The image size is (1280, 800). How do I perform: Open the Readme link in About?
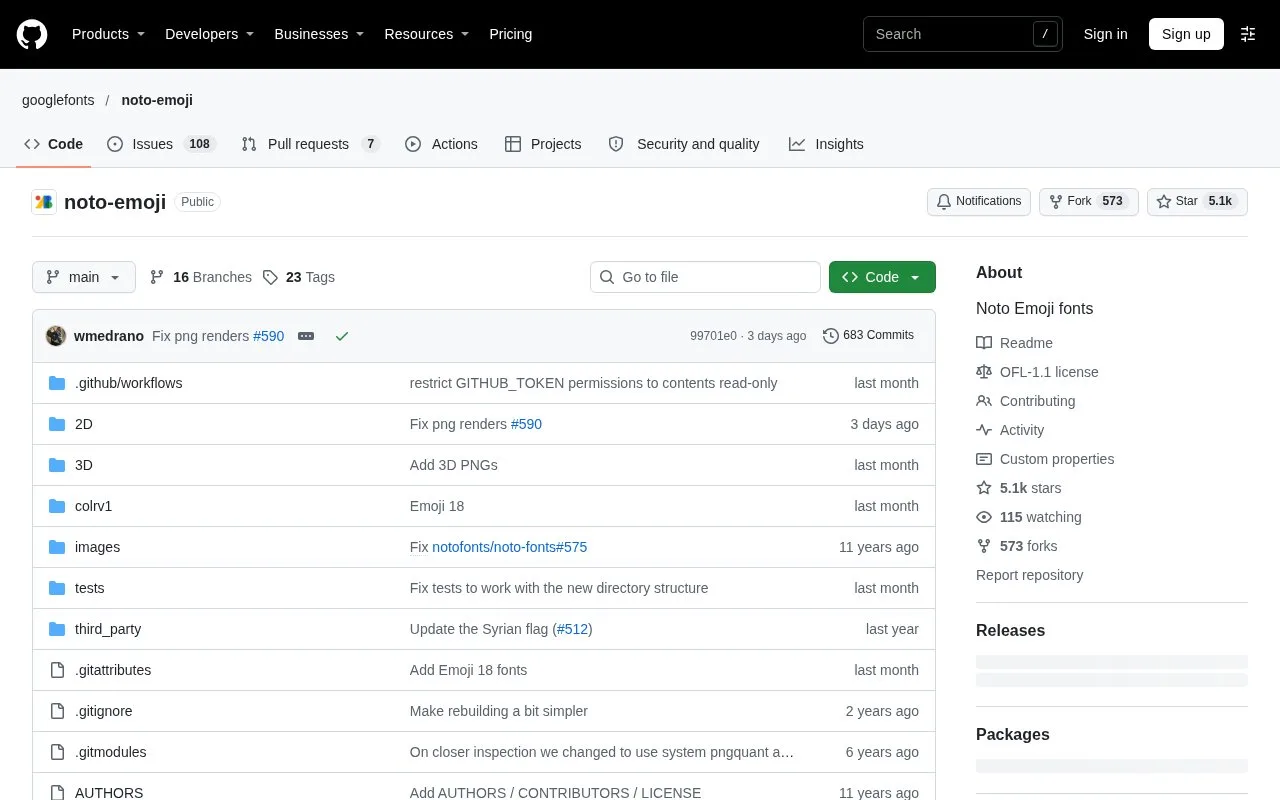tap(1015, 343)
